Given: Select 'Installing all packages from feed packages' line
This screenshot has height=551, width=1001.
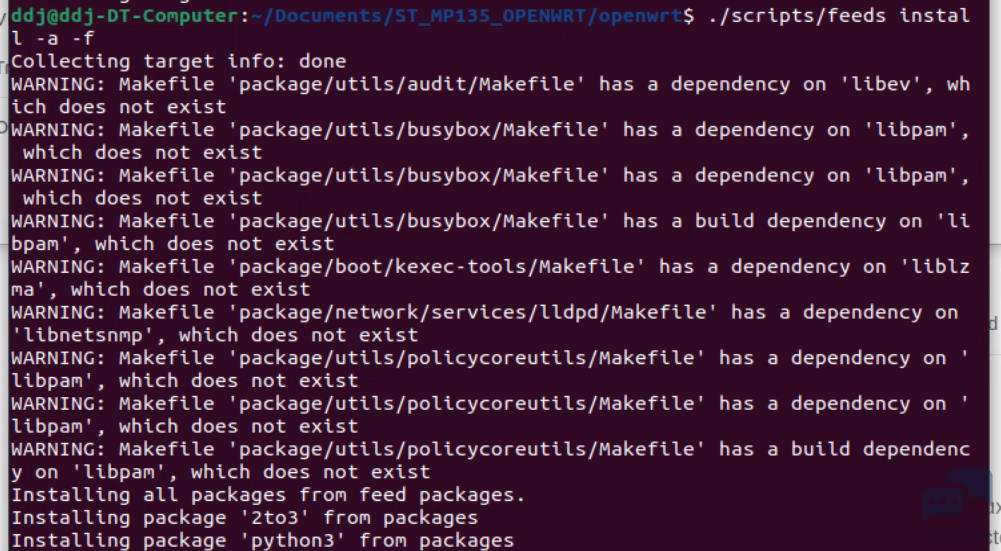Looking at the screenshot, I should point(267,495).
